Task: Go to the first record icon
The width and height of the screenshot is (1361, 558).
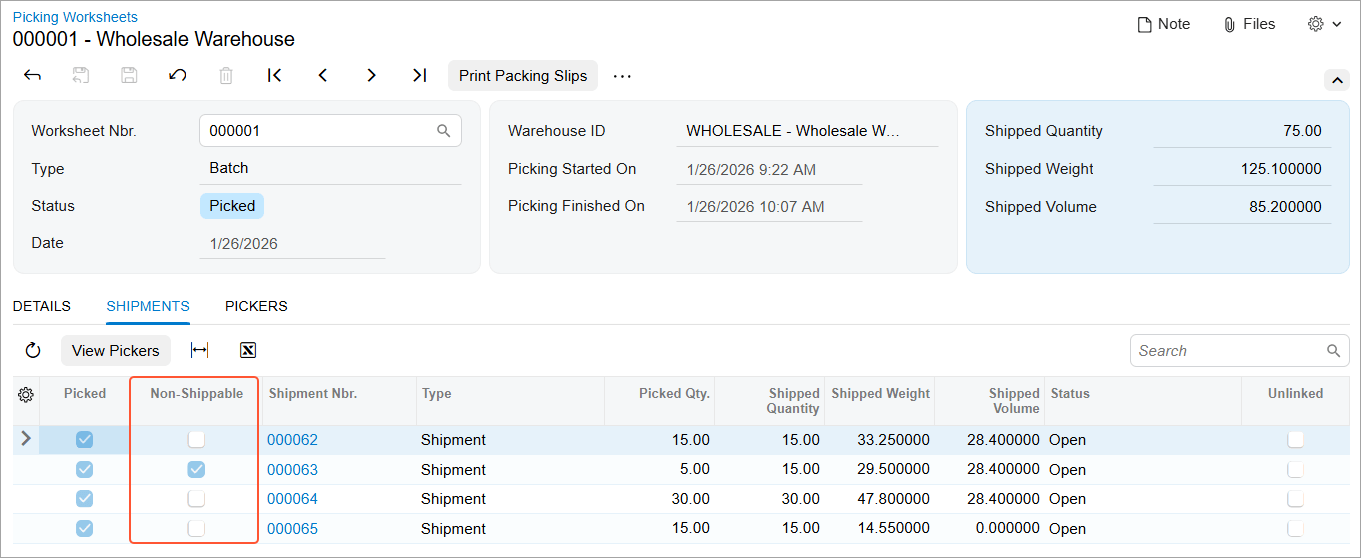Action: 274,76
